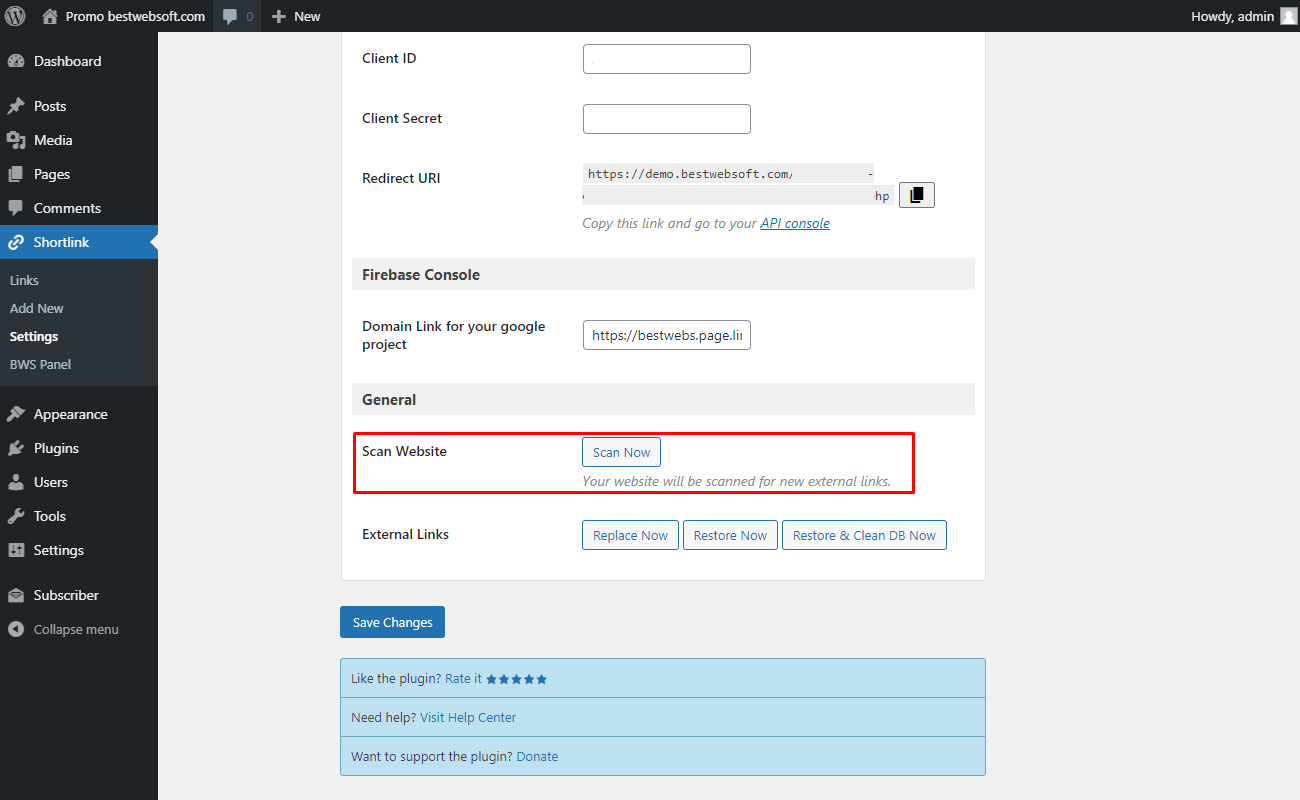This screenshot has width=1300, height=800.
Task: Click the plus icon next to New
Action: click(279, 17)
